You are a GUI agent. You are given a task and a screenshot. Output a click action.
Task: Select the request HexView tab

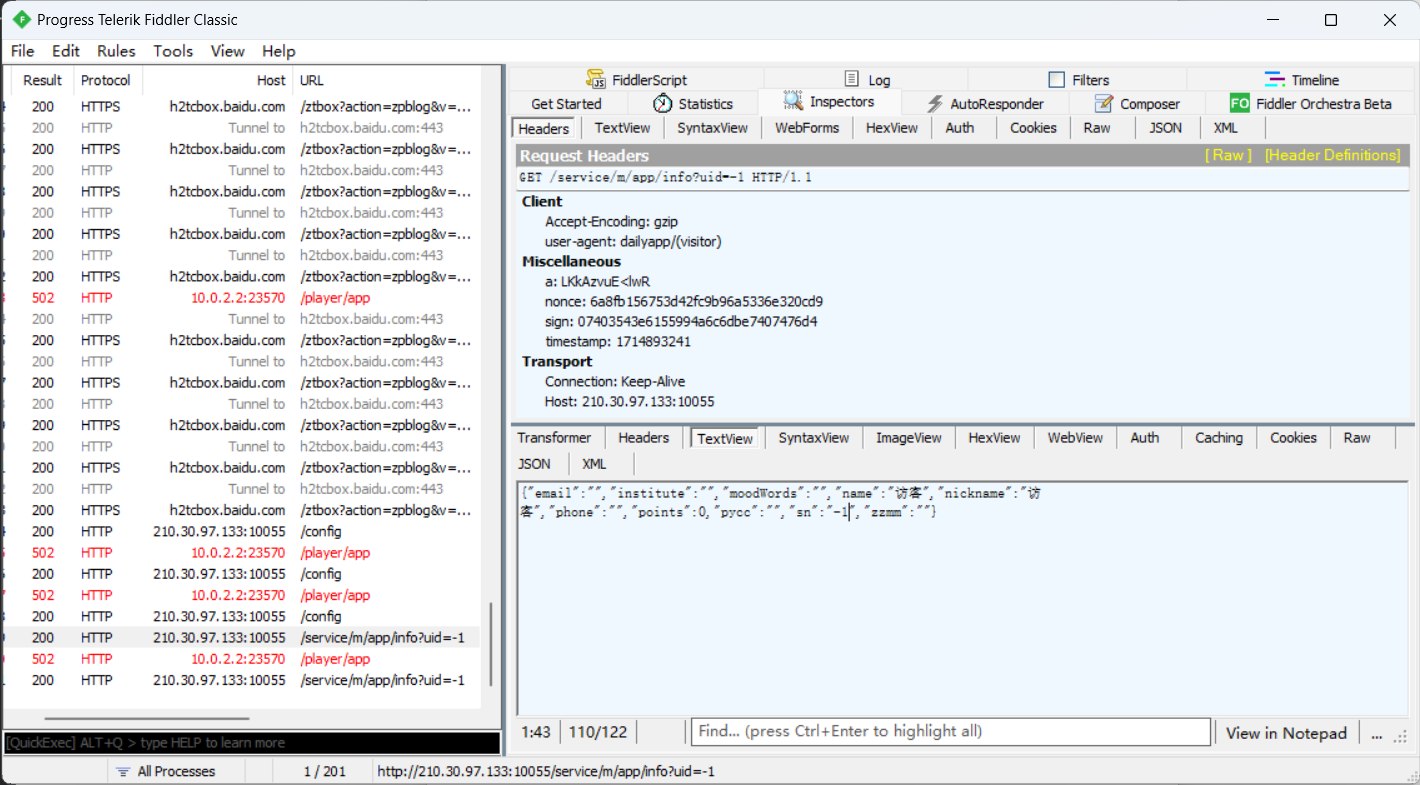[x=891, y=128]
